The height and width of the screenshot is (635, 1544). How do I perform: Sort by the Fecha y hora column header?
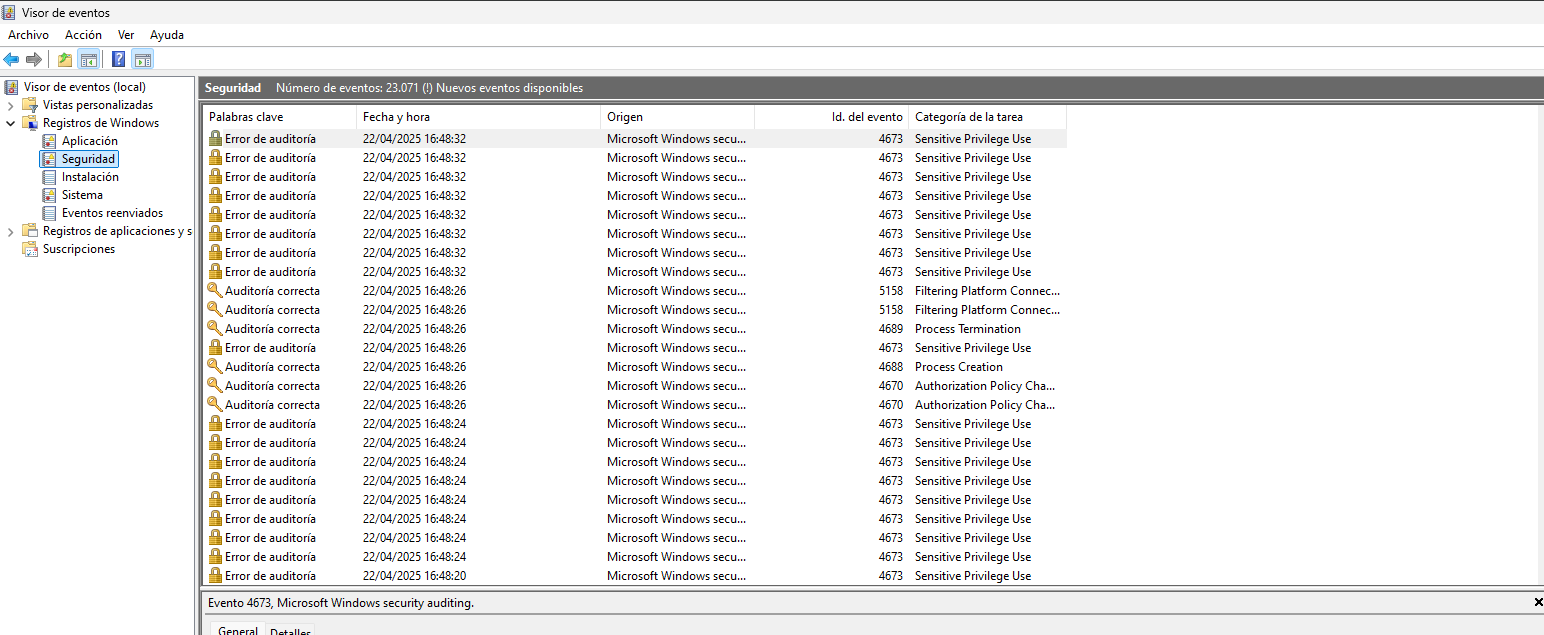click(396, 117)
